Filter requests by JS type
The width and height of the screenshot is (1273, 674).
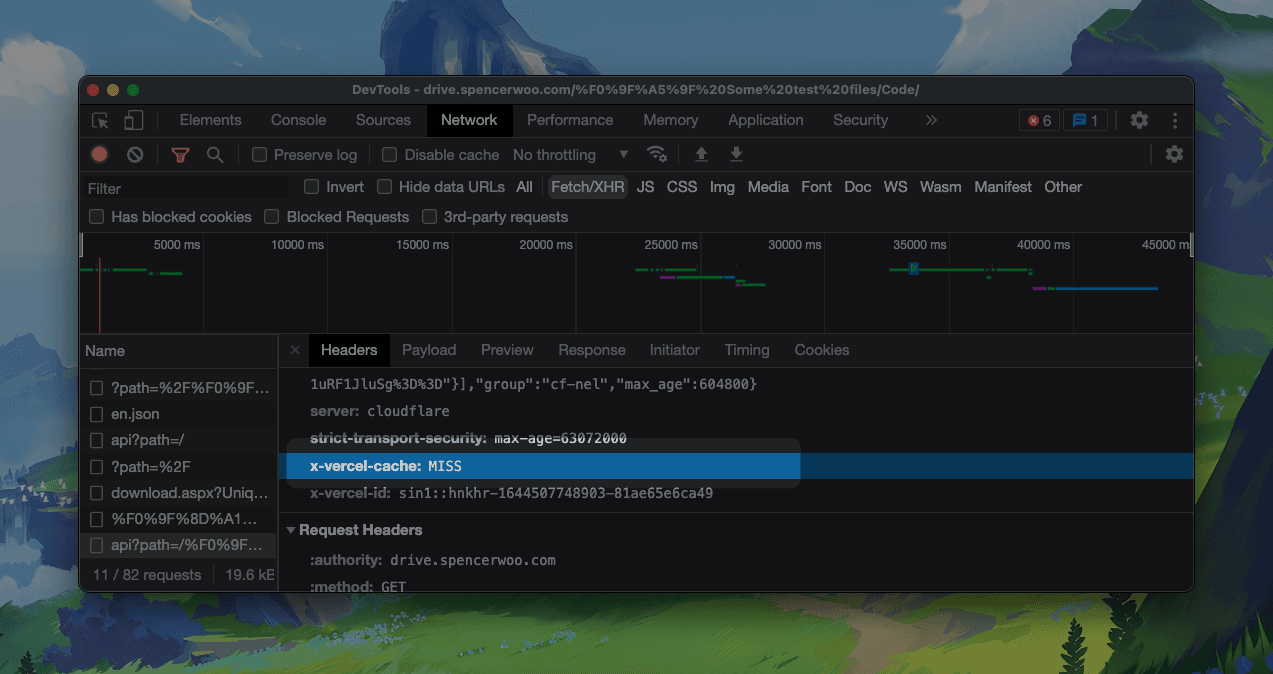pos(646,187)
